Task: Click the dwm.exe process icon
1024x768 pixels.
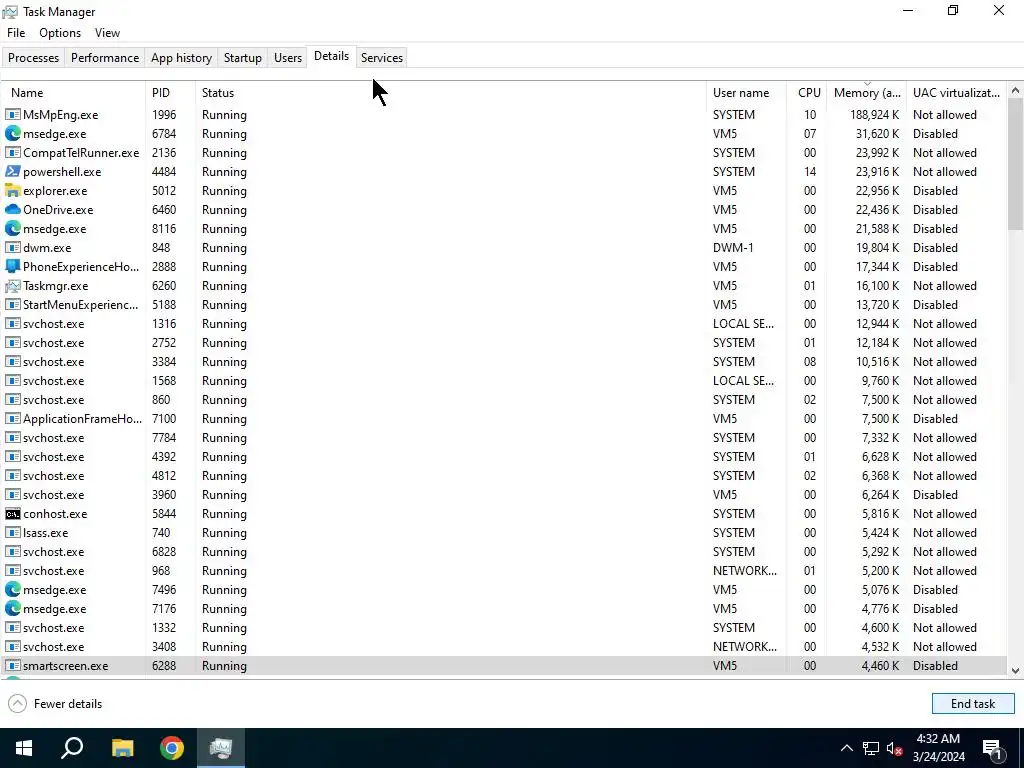Action: pyautogui.click(x=12, y=248)
